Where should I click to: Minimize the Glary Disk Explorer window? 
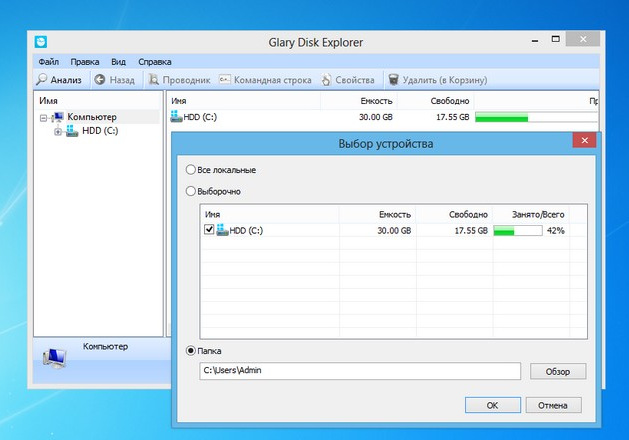pos(535,40)
